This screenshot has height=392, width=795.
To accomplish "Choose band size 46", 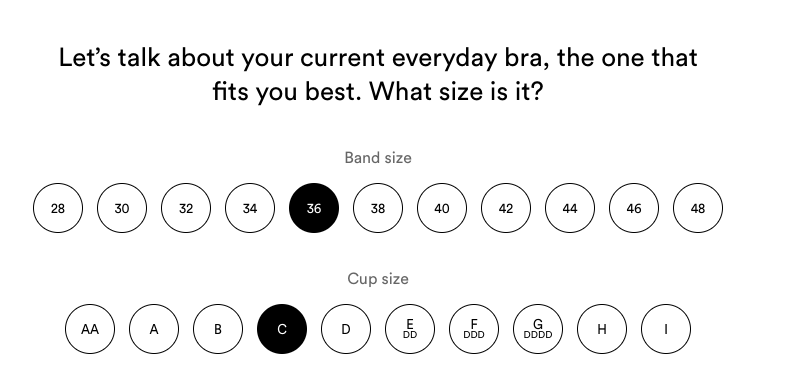I will (x=634, y=208).
